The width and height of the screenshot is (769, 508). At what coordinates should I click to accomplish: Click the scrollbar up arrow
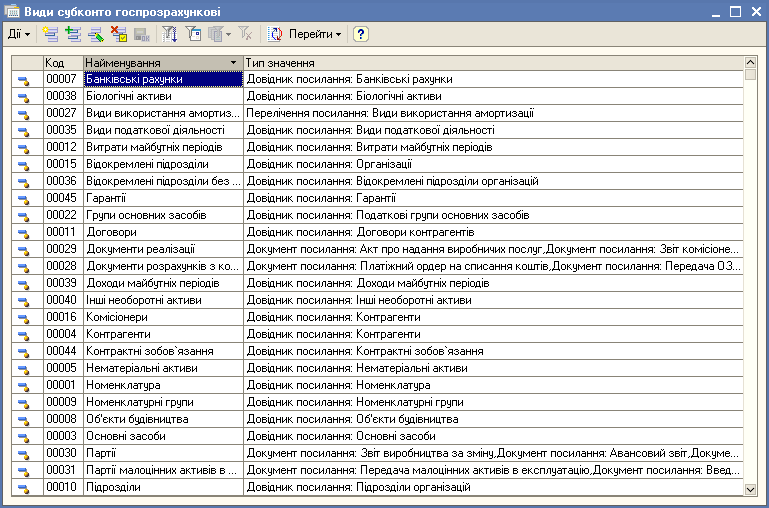coord(750,62)
